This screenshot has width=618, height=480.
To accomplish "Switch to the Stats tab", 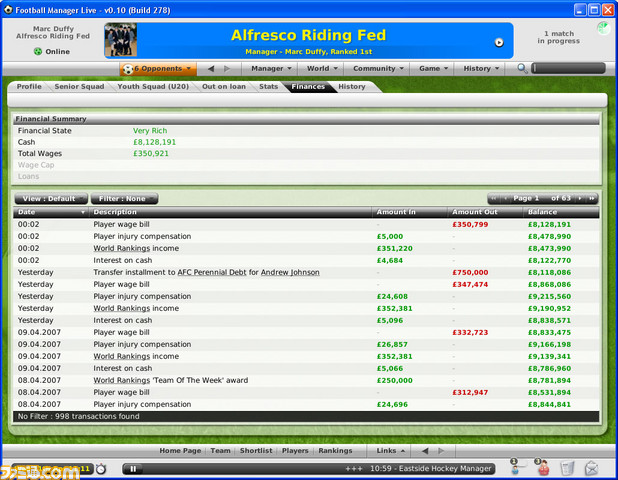I will (268, 87).
